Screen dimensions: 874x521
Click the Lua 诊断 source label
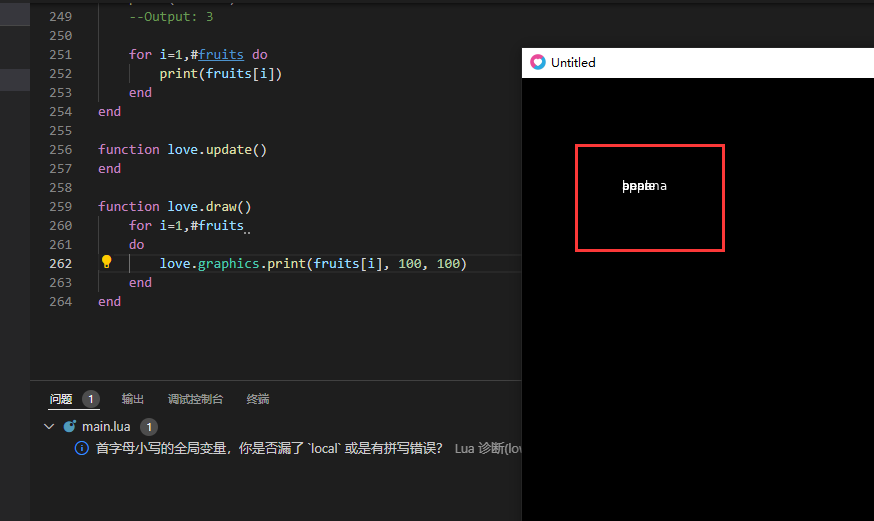pyautogui.click(x=488, y=449)
